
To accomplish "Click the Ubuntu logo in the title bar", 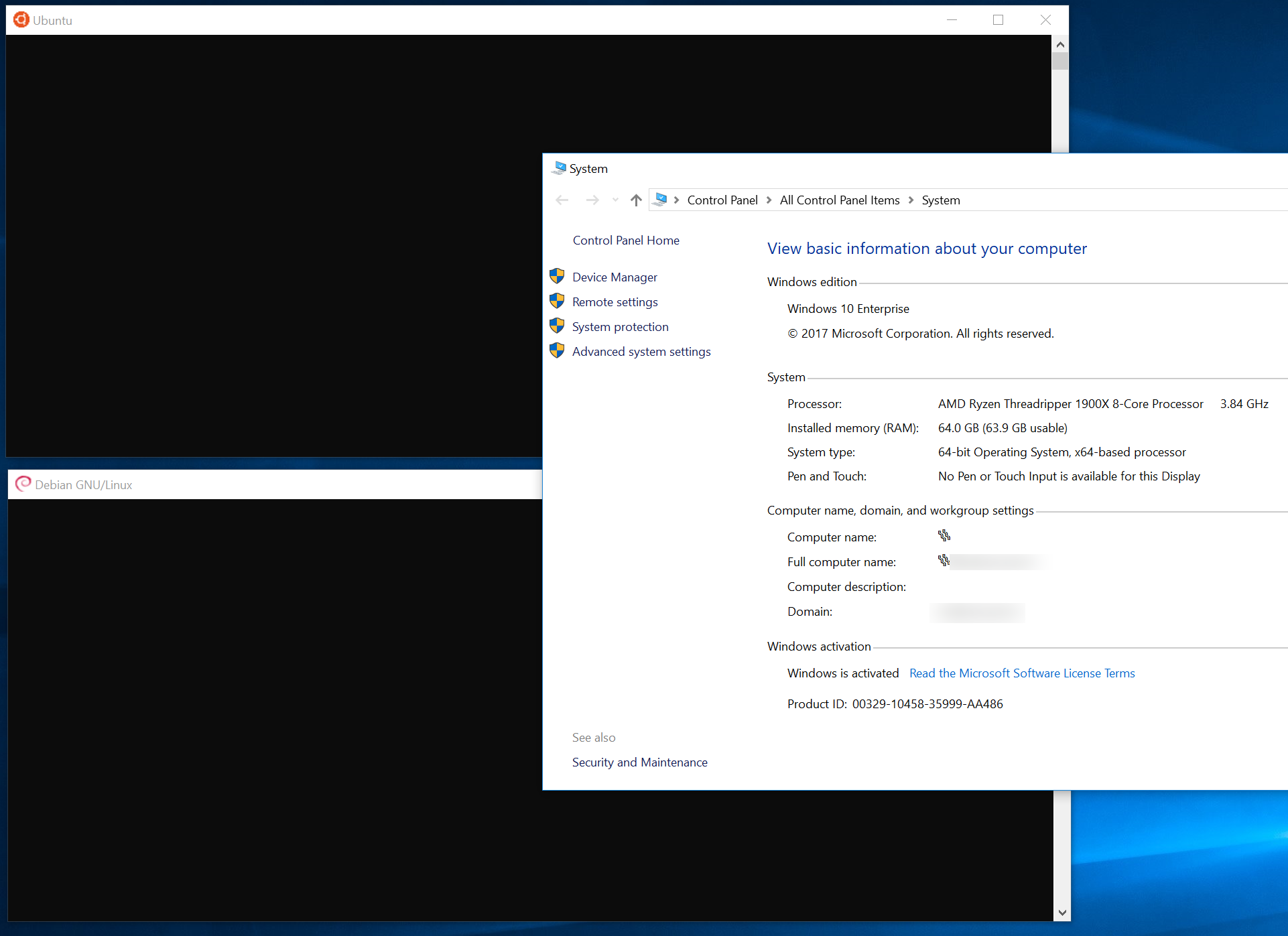I will coord(21,19).
